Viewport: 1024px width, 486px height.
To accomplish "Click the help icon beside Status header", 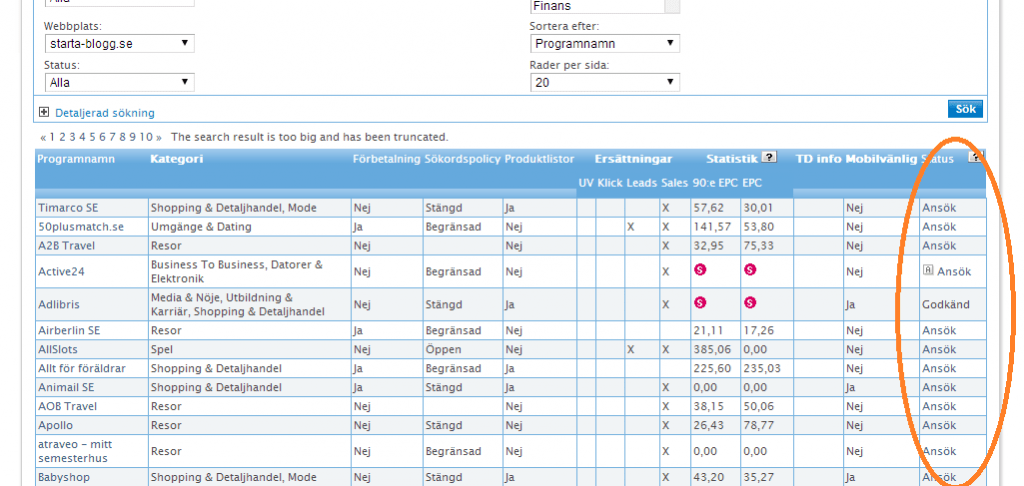I will (976, 157).
